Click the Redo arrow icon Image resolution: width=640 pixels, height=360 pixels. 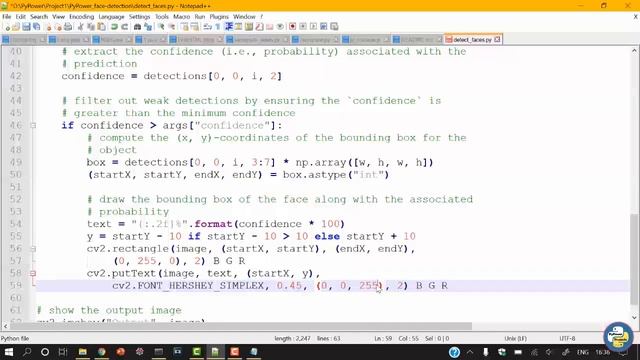click(125, 27)
